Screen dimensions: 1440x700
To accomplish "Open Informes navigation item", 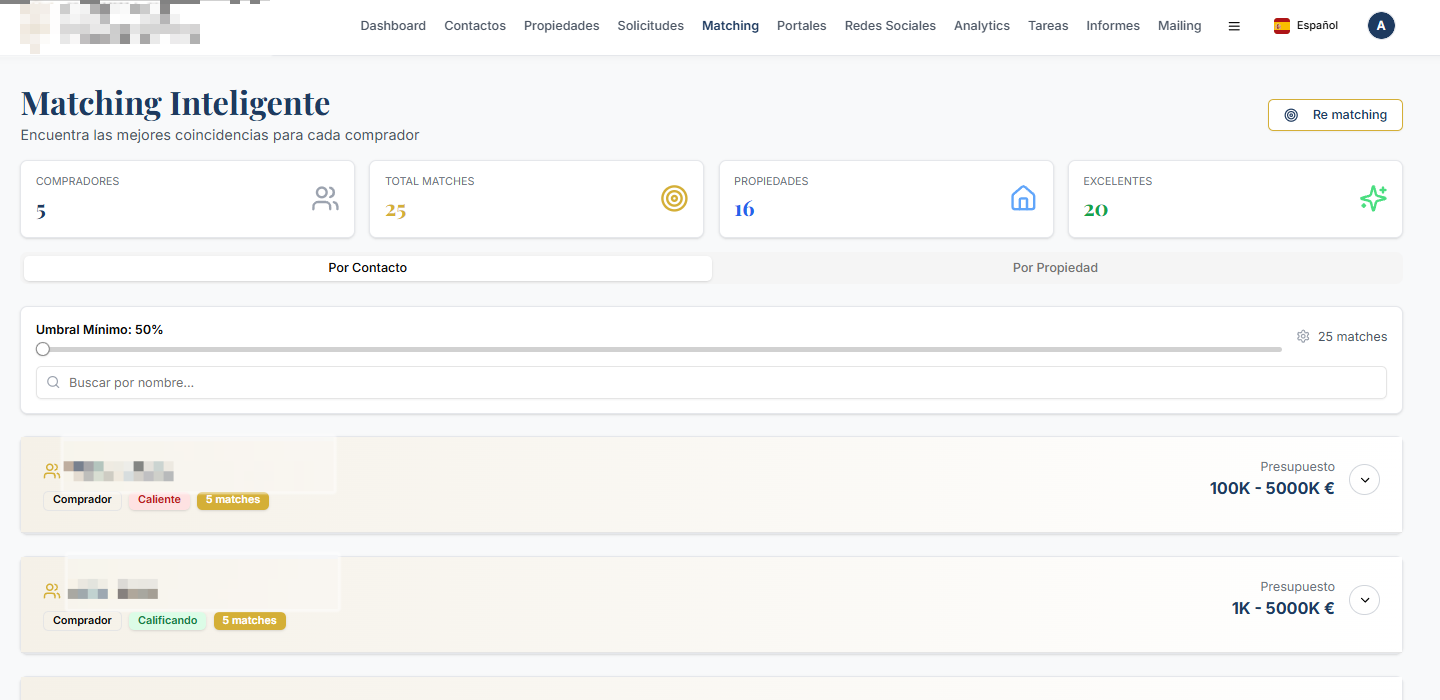I will tap(1113, 26).
